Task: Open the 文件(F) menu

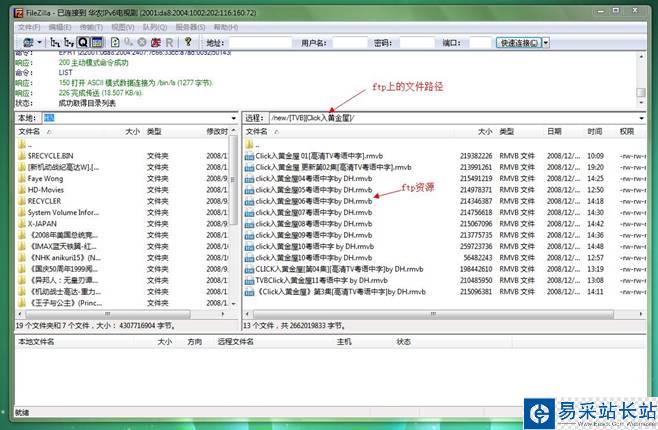Action: [29, 27]
